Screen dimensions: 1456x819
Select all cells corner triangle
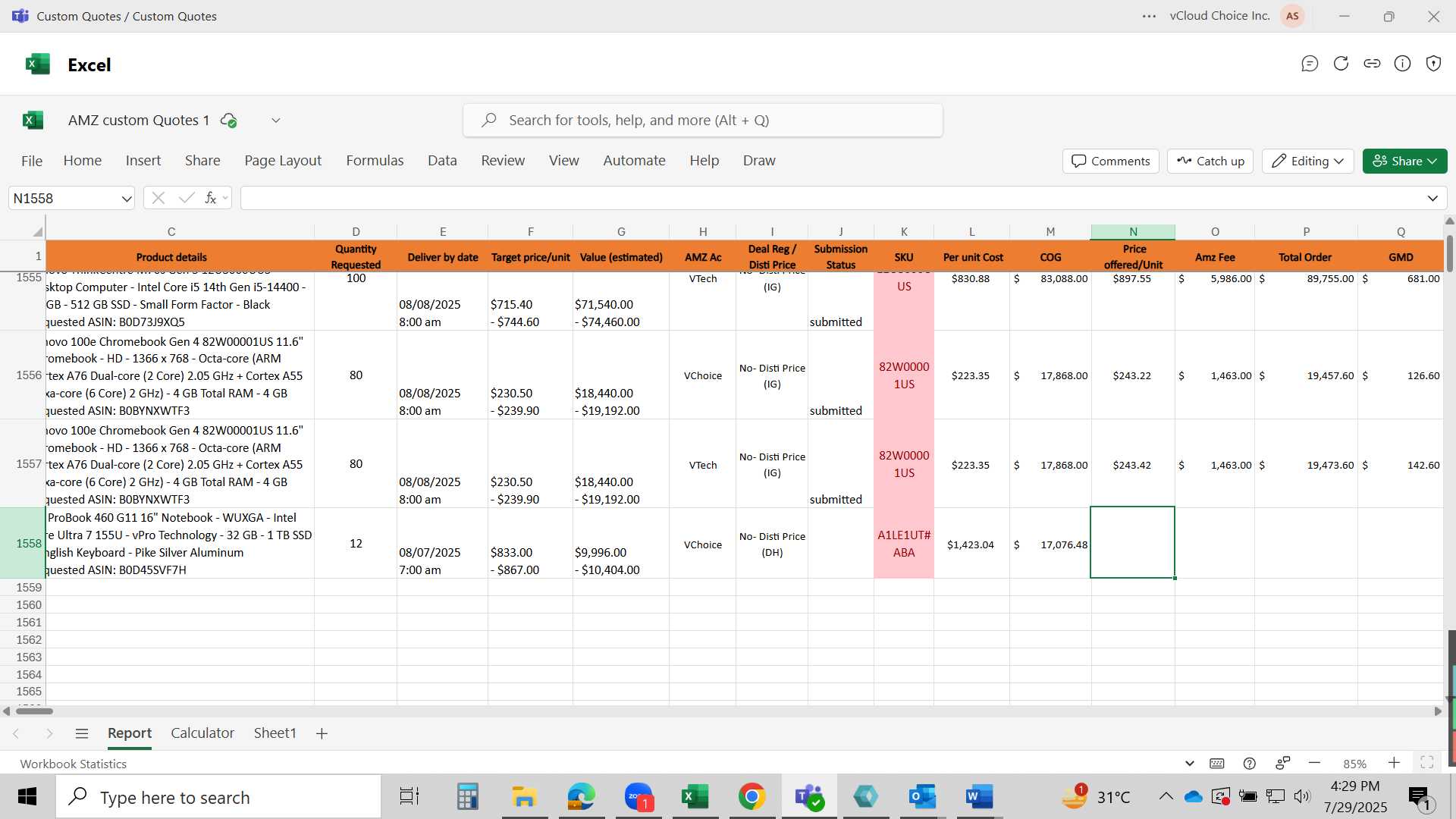37,231
